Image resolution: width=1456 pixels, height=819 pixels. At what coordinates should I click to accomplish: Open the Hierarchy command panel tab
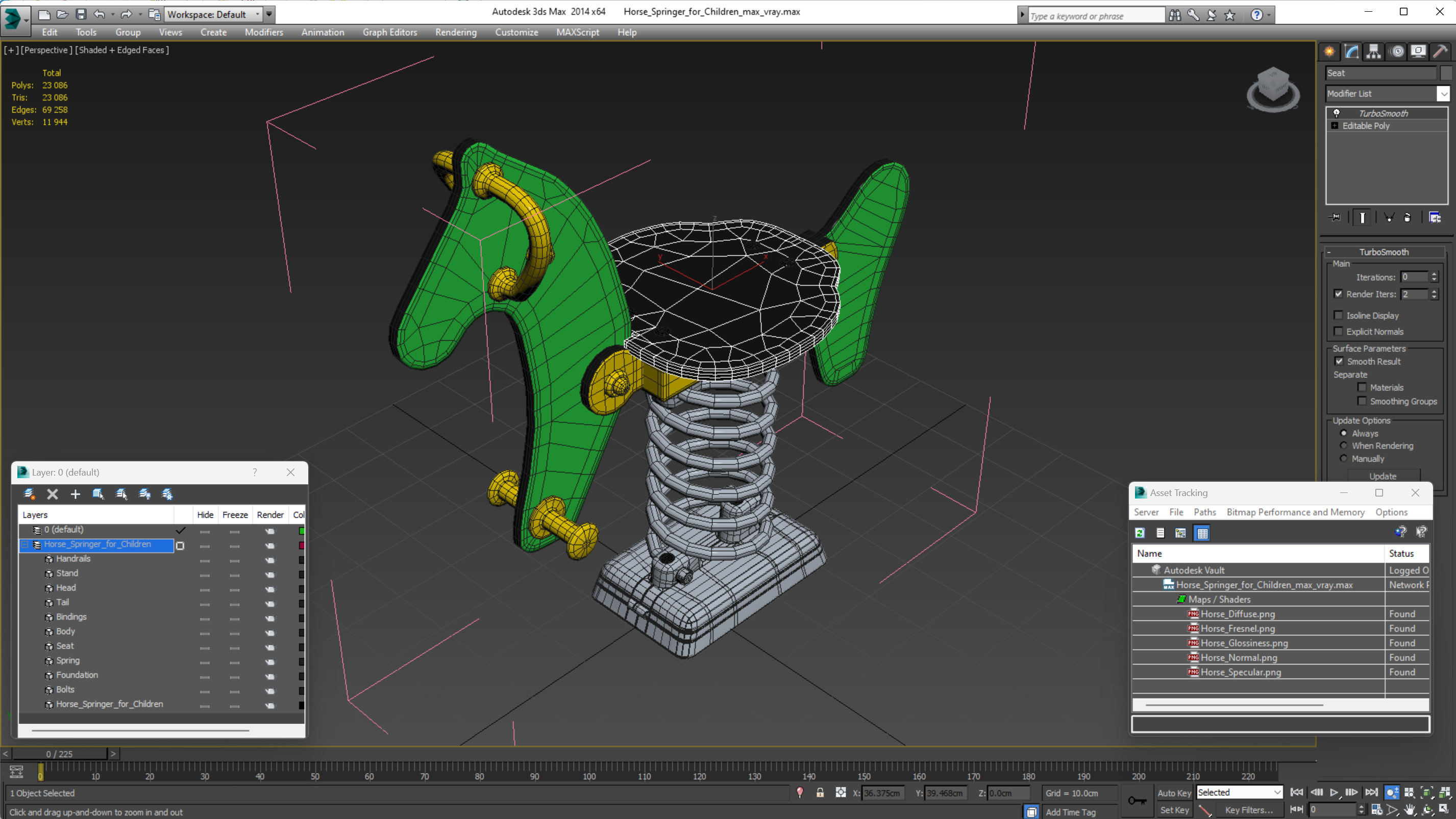pos(1373,52)
